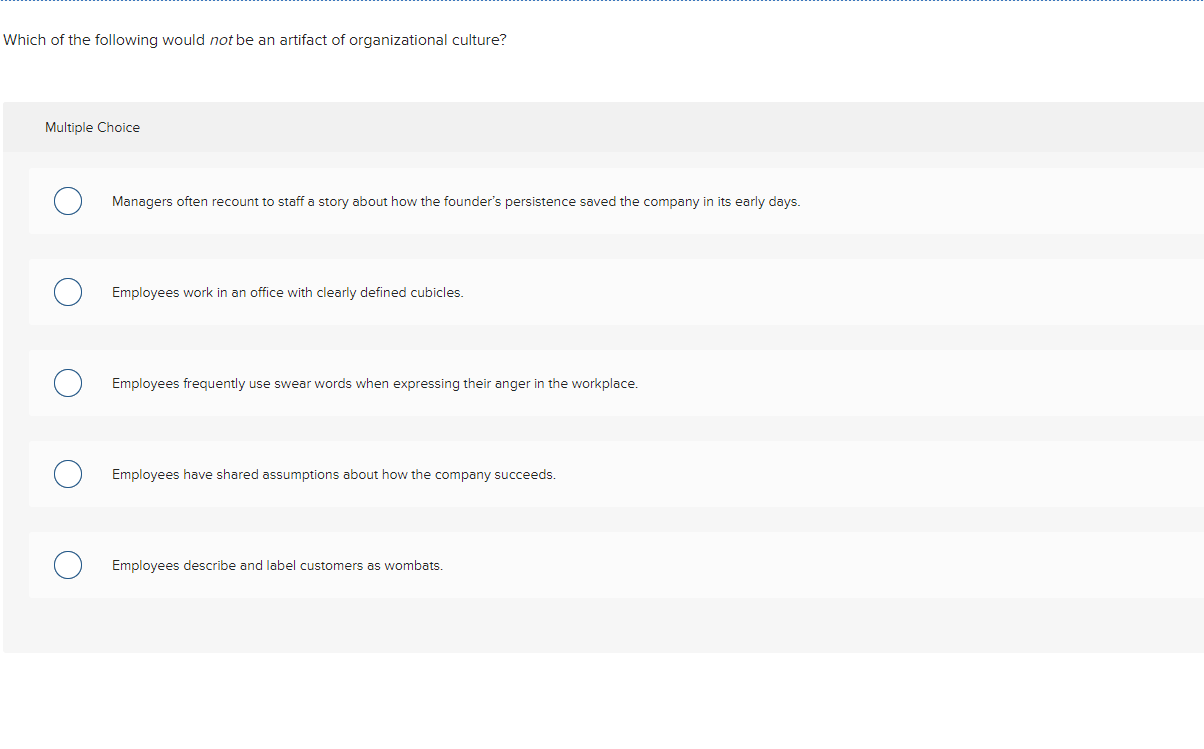Choose the second answer option row
This screenshot has width=1204, height=749.
pyautogui.click(x=600, y=292)
